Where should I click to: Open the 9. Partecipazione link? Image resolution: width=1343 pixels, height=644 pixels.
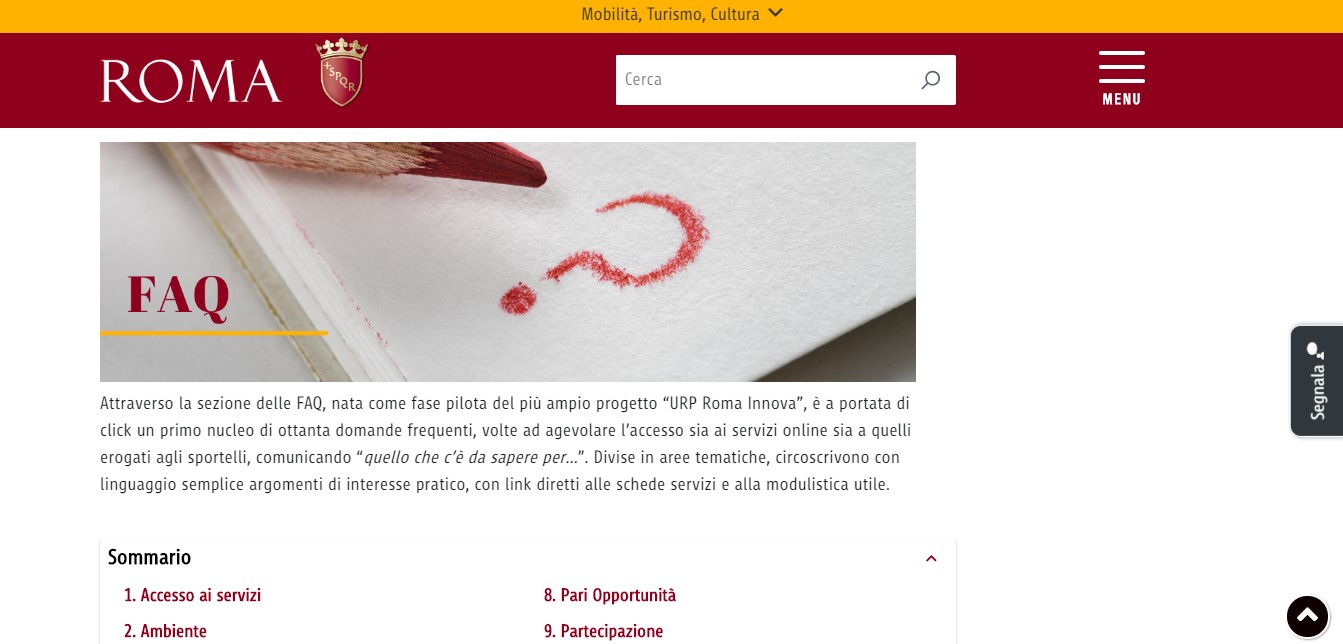pos(603,632)
